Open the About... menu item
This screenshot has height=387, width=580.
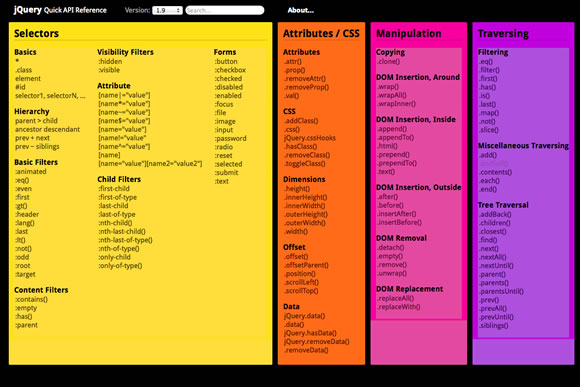[301, 10]
